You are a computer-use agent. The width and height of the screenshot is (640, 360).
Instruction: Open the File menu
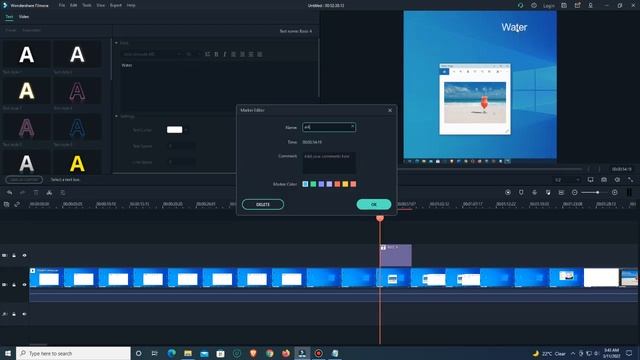click(62, 5)
